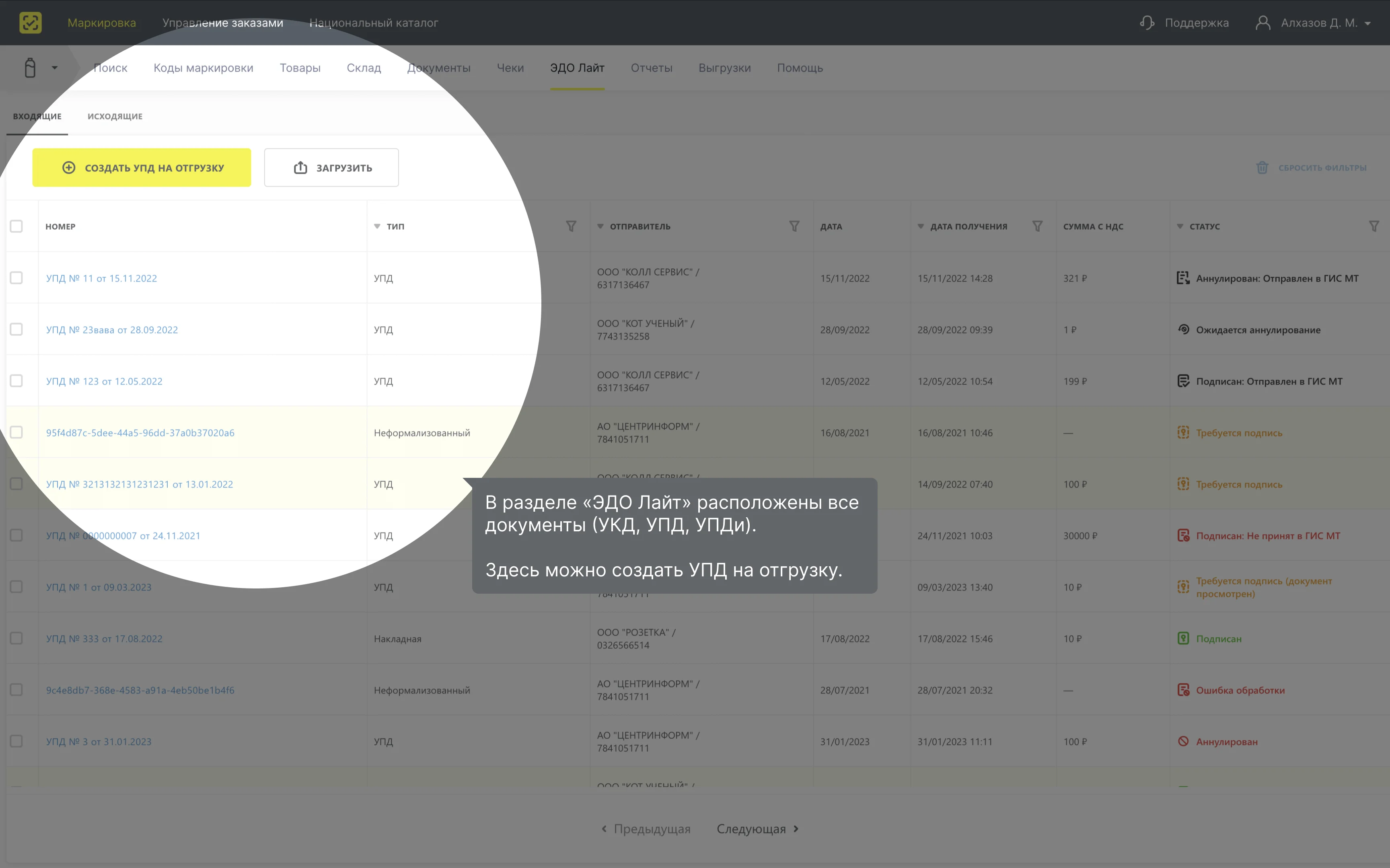This screenshot has width=1390, height=868.
Task: Sort by ОТПРАВИТЕЛЬ column arrow
Action: (600, 226)
